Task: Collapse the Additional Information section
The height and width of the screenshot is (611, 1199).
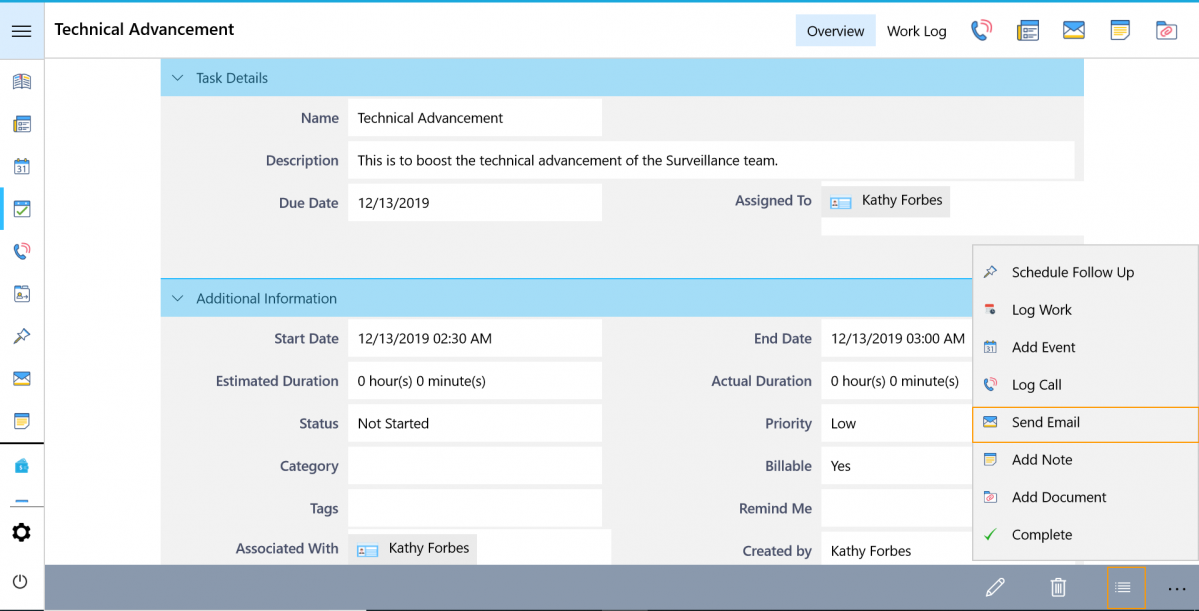Action: [178, 298]
